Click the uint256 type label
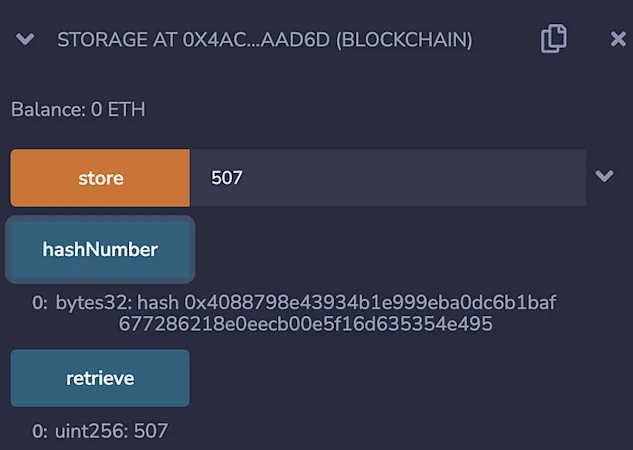 (x=91, y=431)
